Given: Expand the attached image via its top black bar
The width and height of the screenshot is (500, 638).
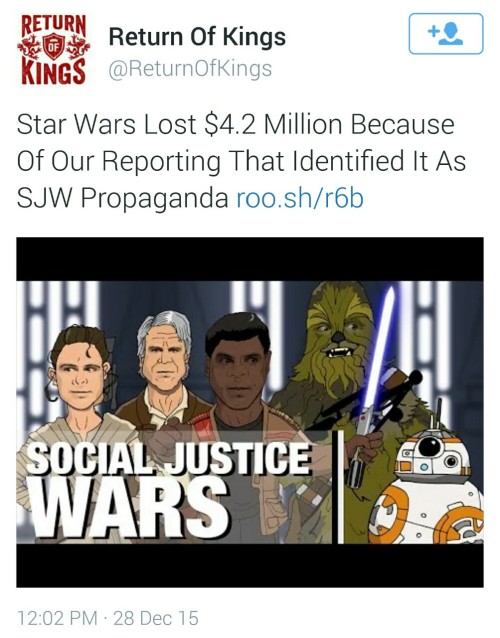Looking at the screenshot, I should 250,259.
